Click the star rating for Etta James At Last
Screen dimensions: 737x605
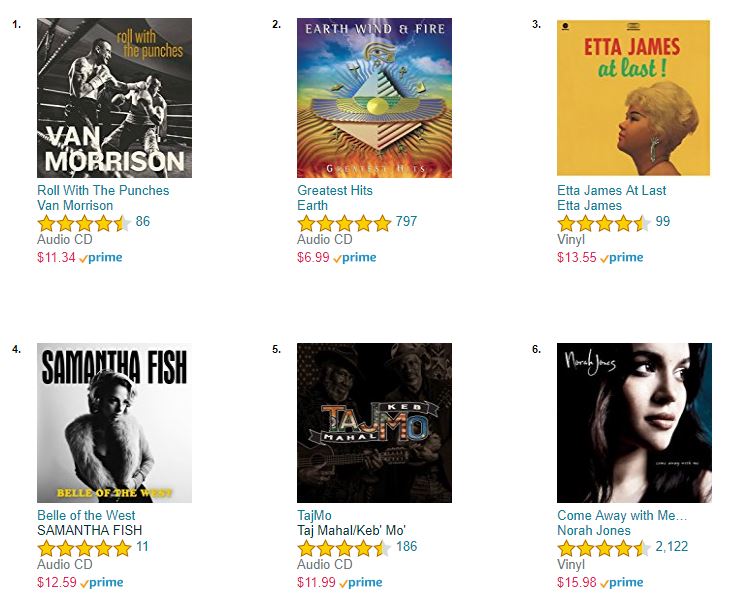click(604, 223)
